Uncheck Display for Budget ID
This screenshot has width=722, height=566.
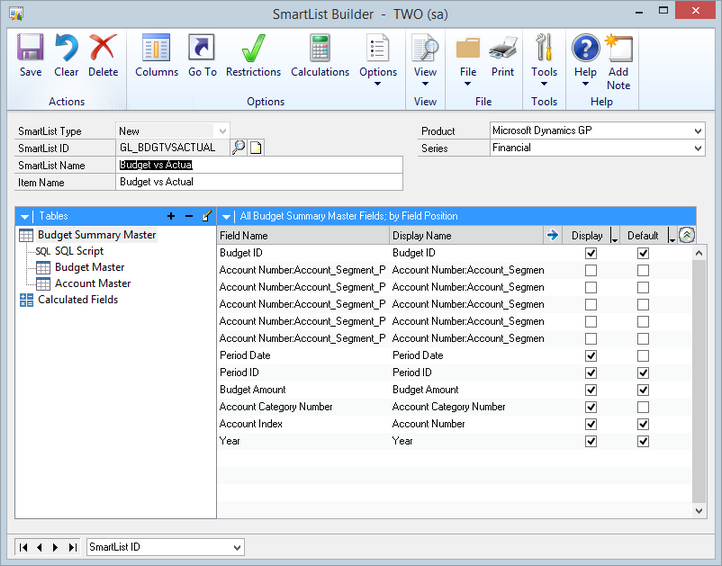(x=591, y=253)
